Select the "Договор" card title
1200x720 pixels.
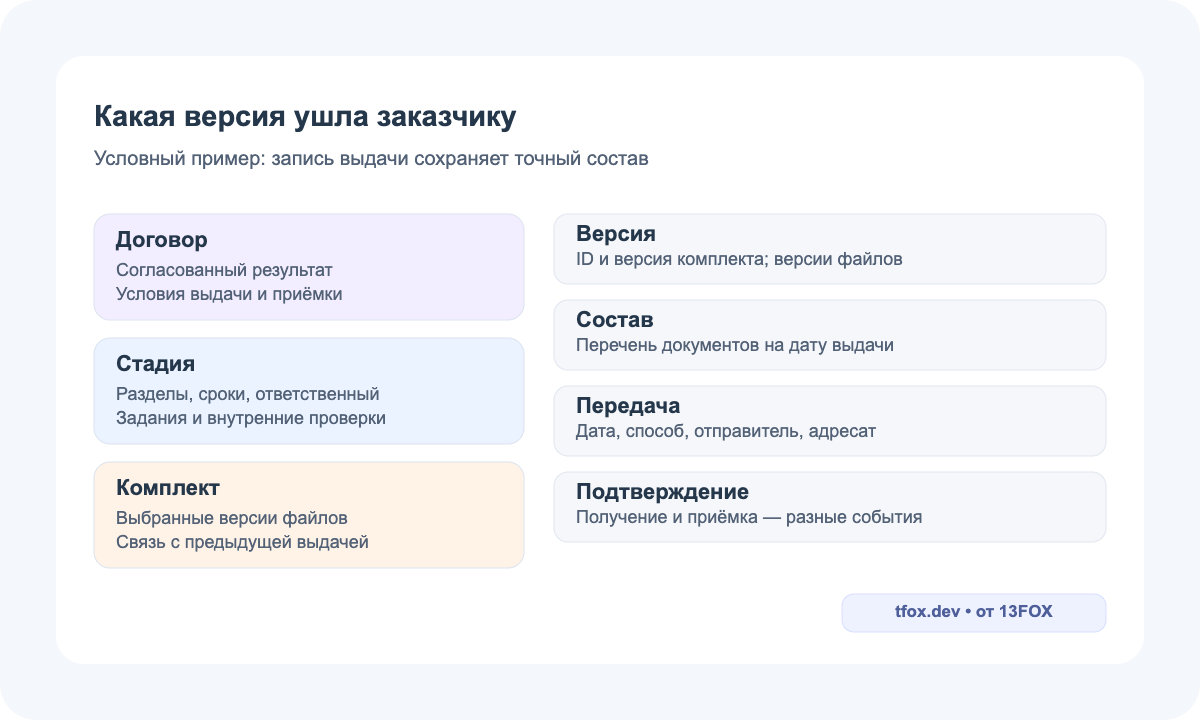162,240
